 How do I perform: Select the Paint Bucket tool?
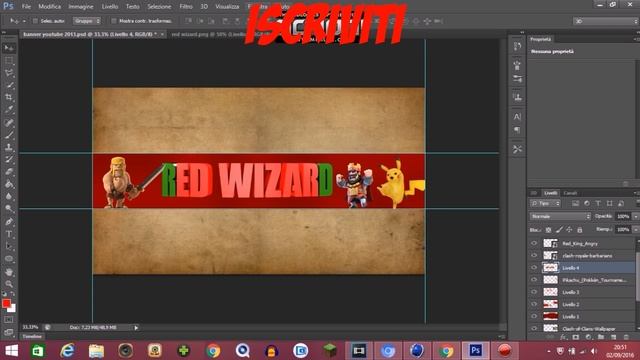pos(9,184)
